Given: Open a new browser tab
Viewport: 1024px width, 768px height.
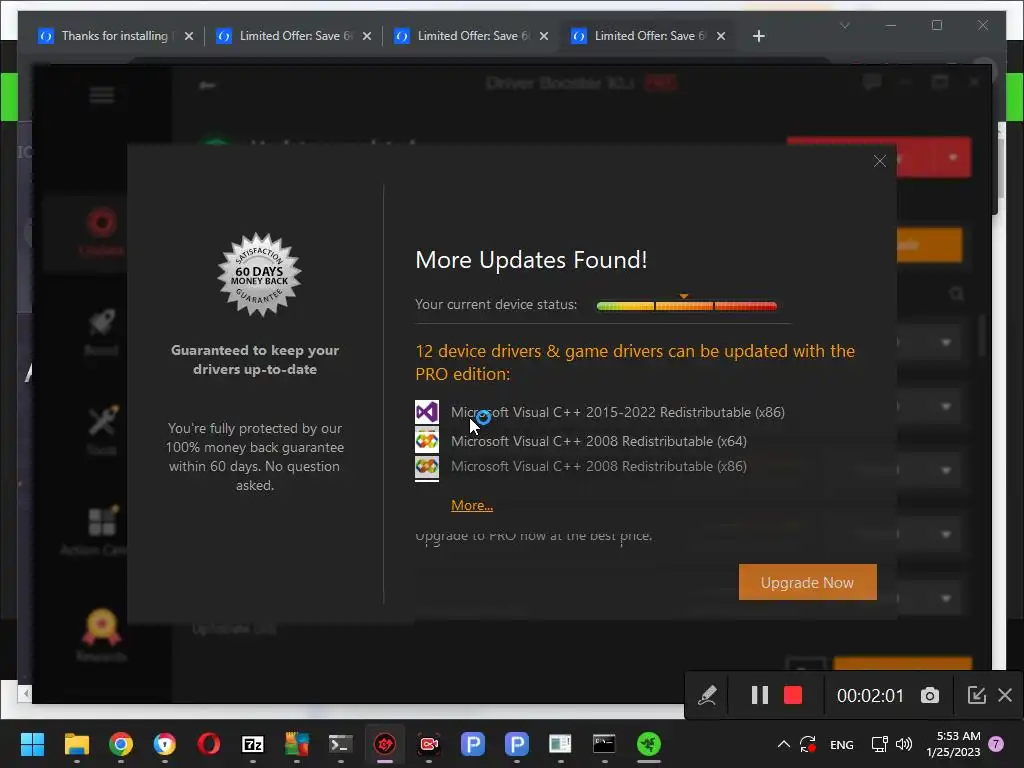Looking at the screenshot, I should [758, 36].
